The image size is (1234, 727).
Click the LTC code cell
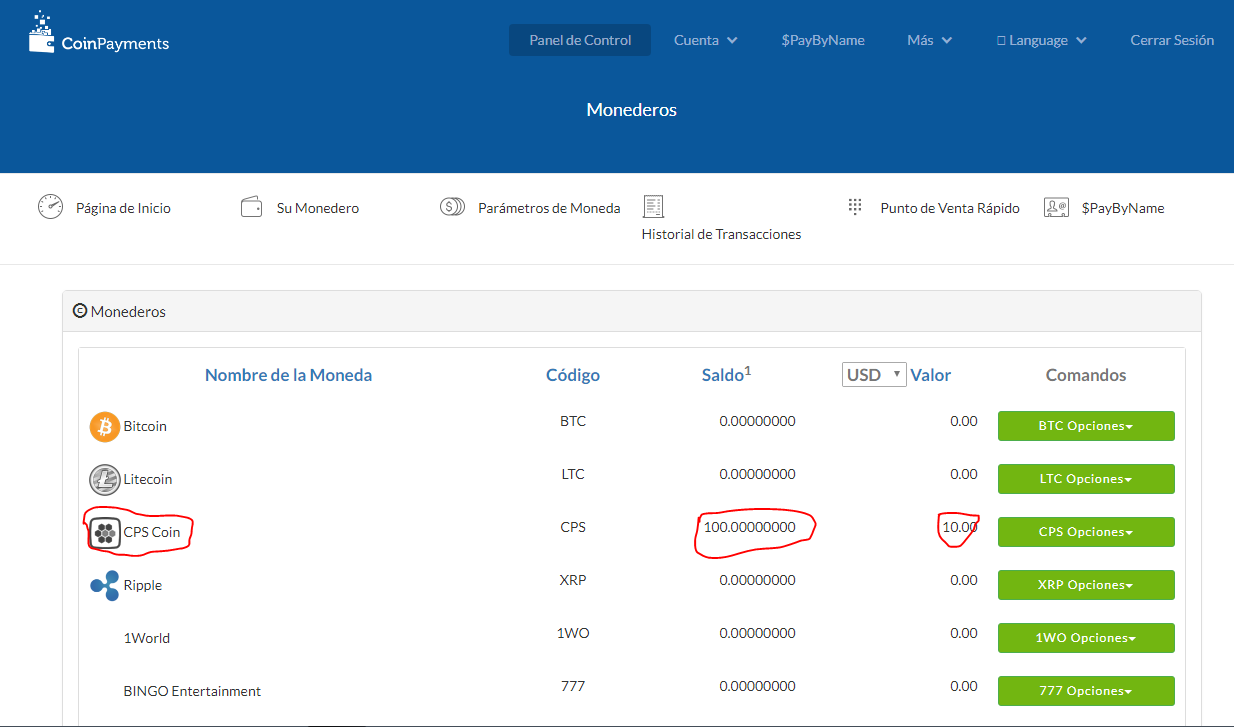(x=573, y=474)
